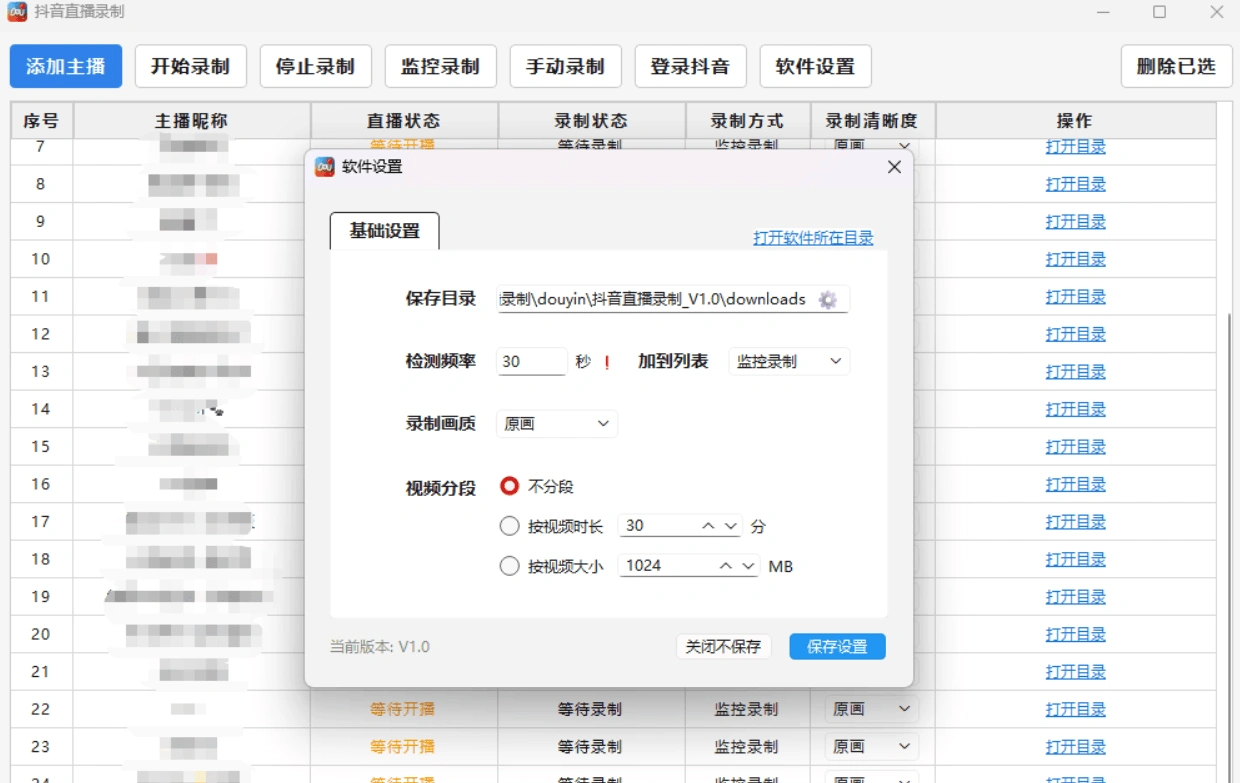
Task: Click the 监控录制 toolbar button
Action: point(440,67)
